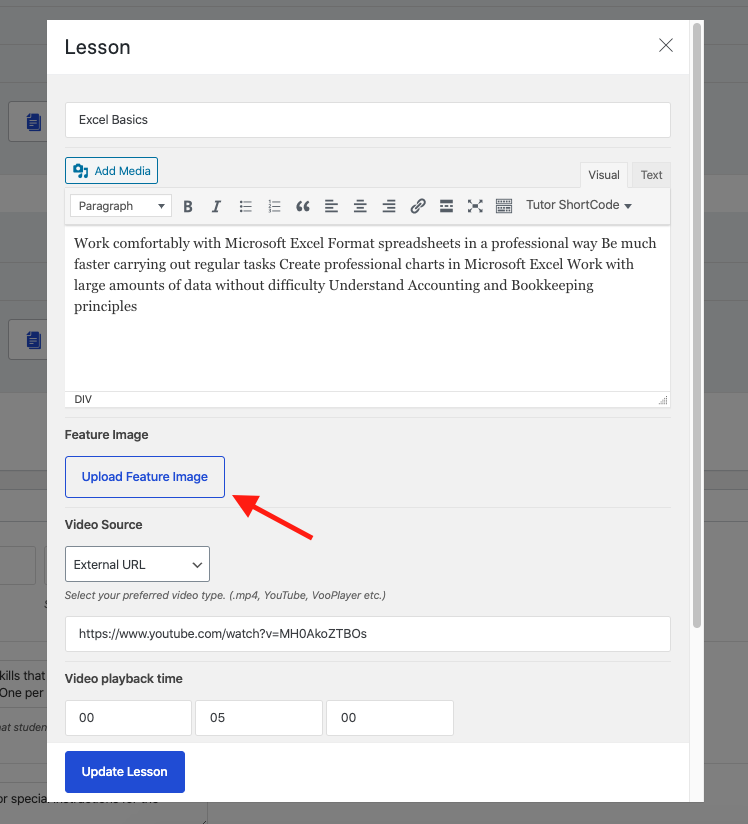Viewport: 748px width, 824px height.
Task: Click Upload Feature Image button
Action: click(x=145, y=477)
